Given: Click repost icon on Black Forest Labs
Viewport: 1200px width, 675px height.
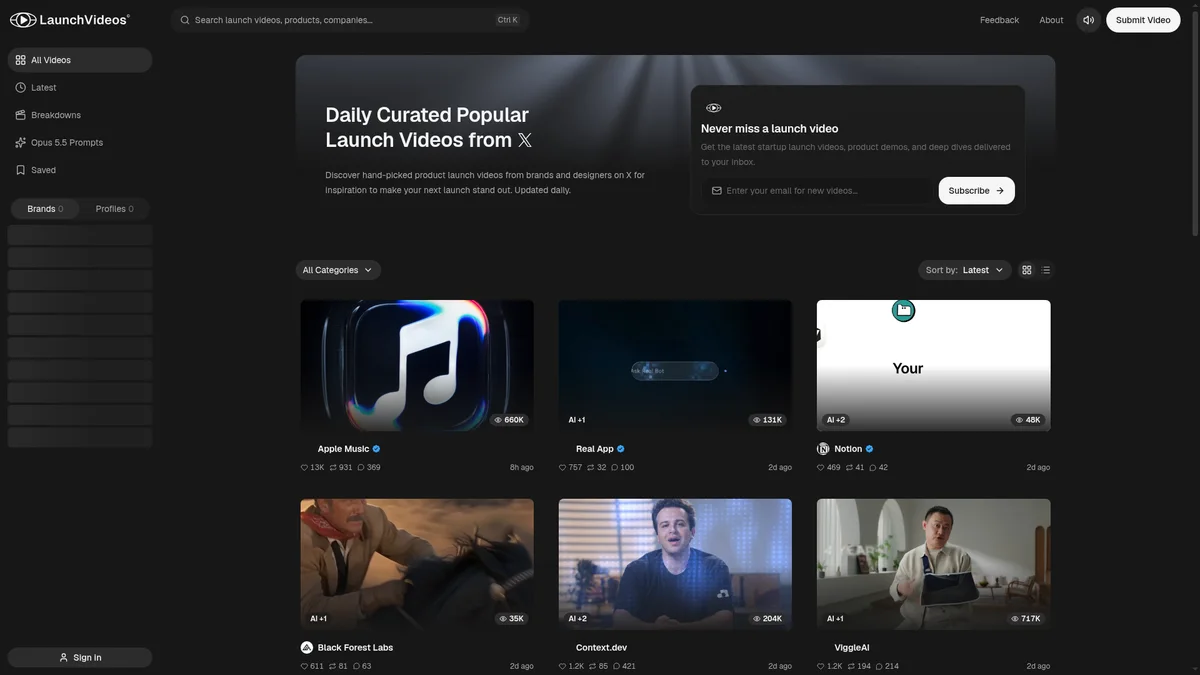Looking at the screenshot, I should [332, 666].
